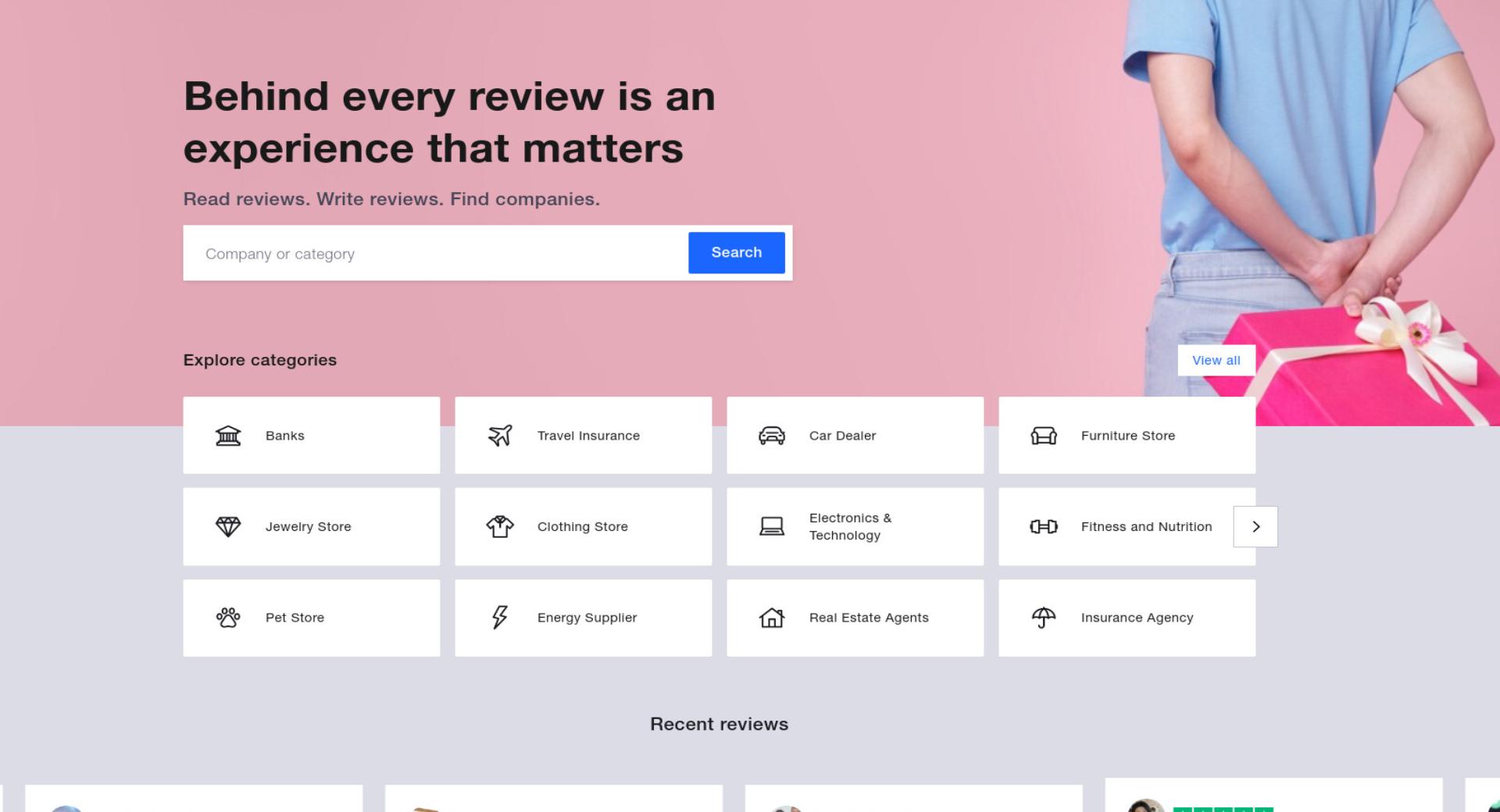
Task: Click the bank building icon for Banks
Action: tap(228, 436)
